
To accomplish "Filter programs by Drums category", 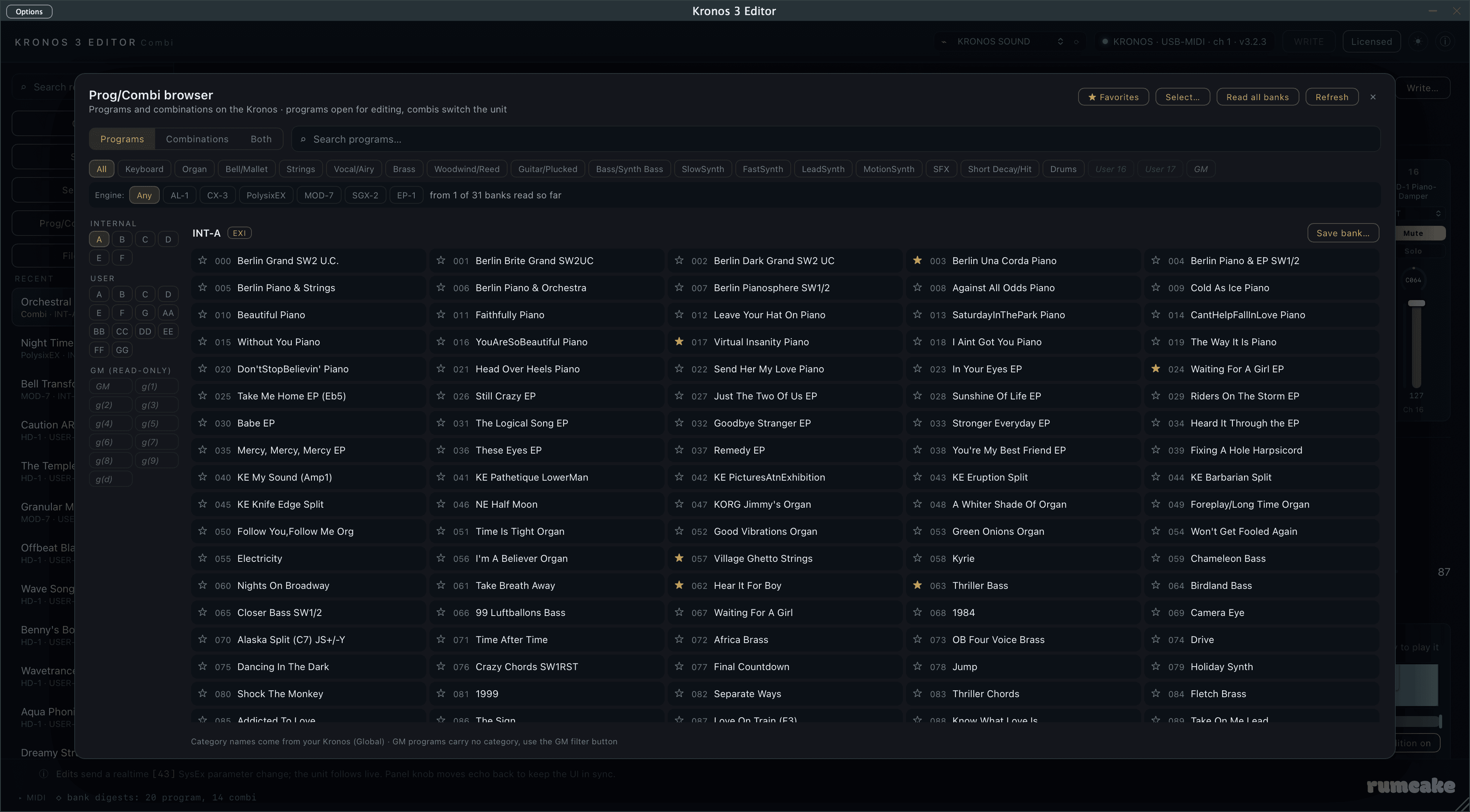I will coord(1063,169).
